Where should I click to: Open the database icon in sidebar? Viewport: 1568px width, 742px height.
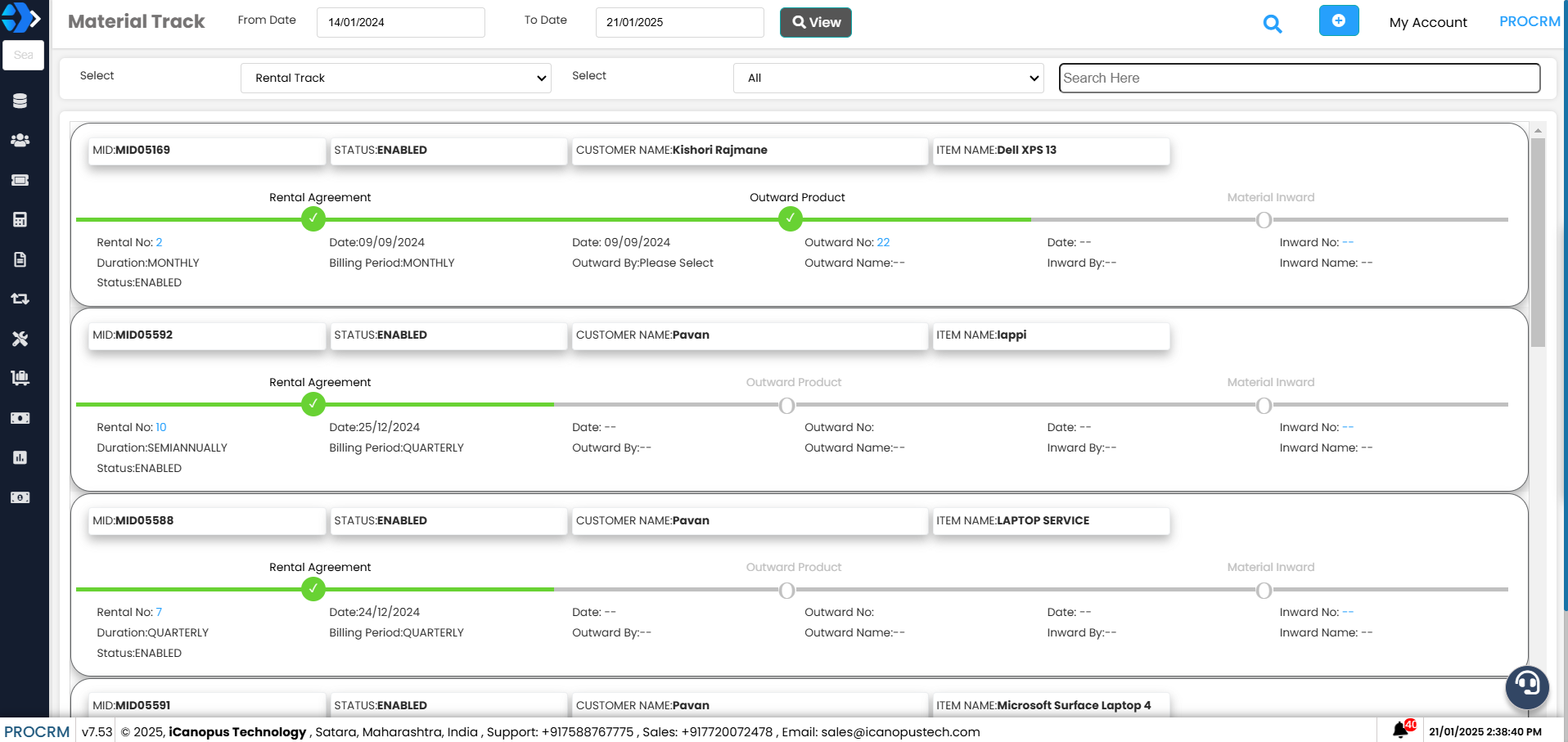pos(20,101)
